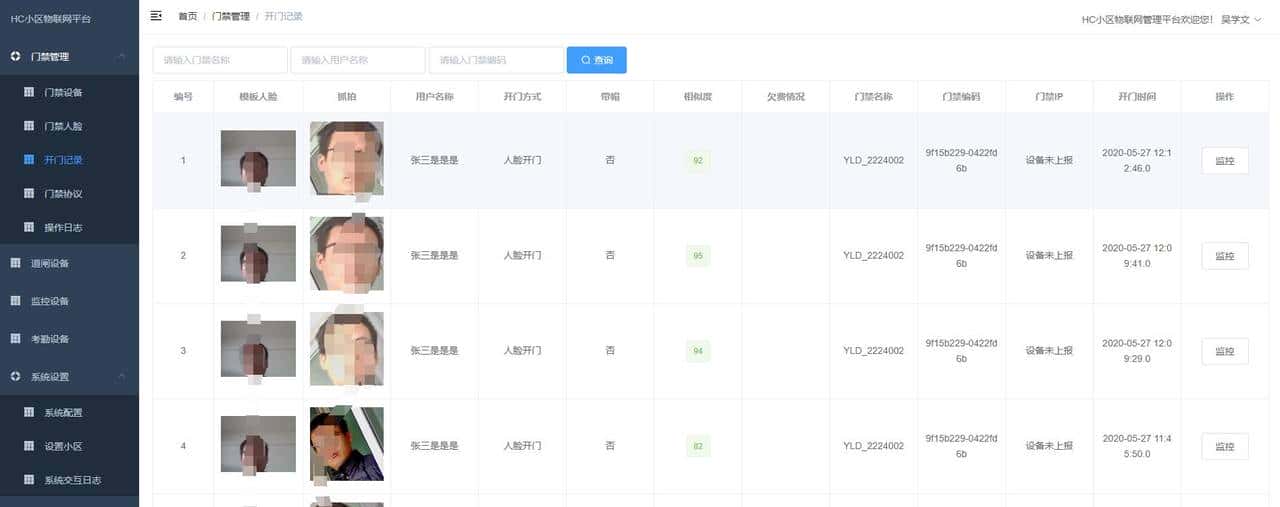1280x507 pixels.
Task: Open the 吴学文 user dropdown
Action: point(1241,19)
